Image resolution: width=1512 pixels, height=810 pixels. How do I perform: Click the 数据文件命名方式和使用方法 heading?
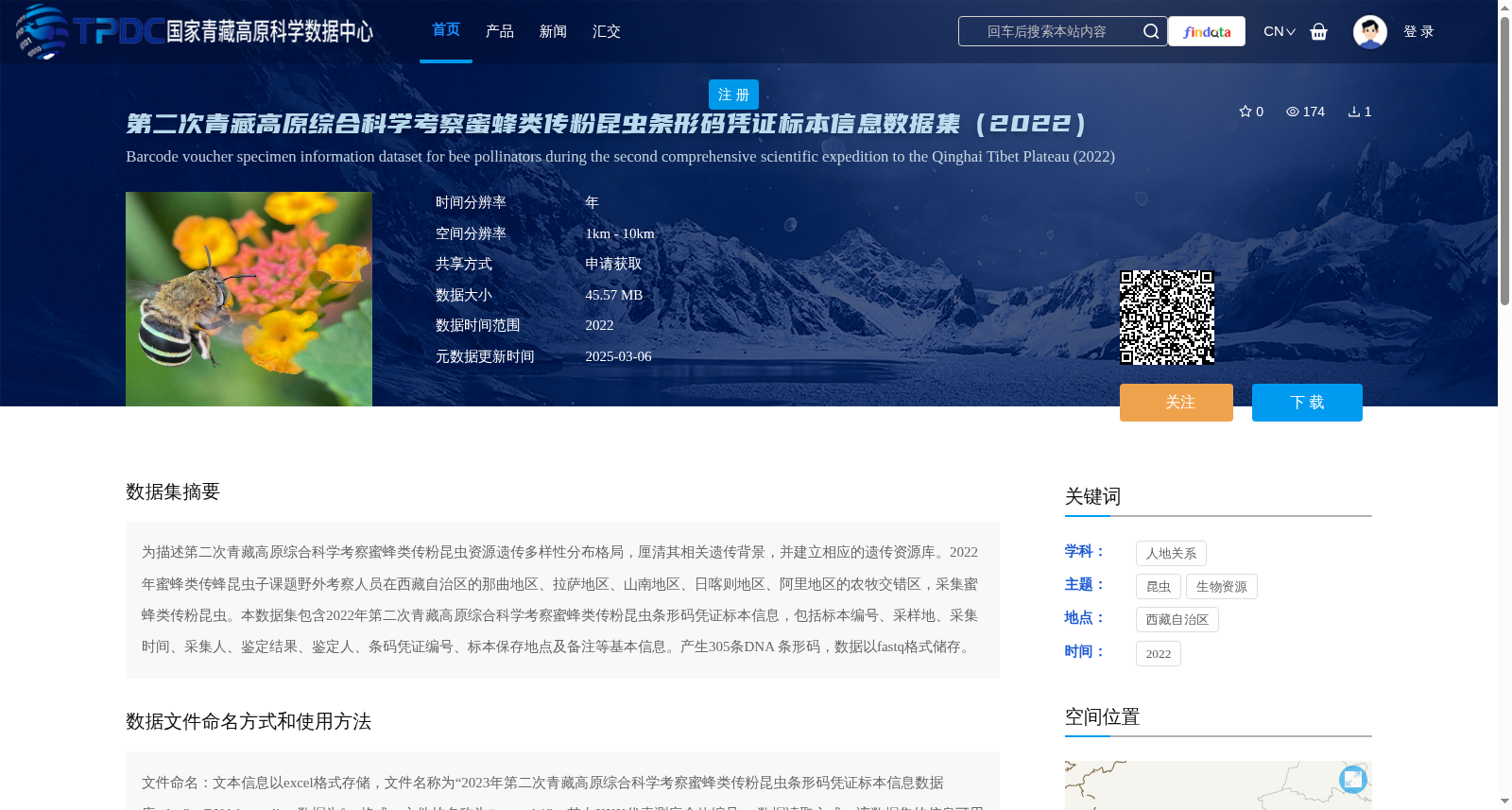(249, 721)
